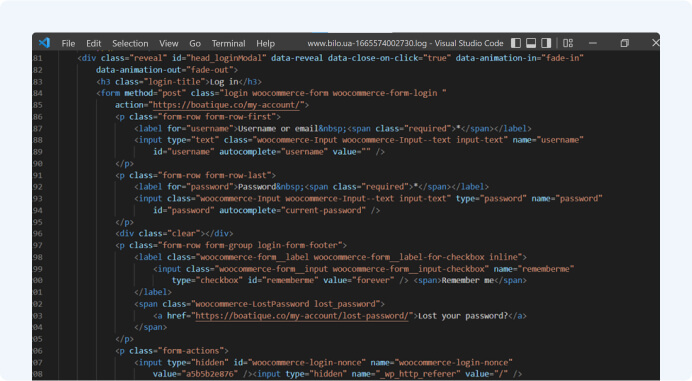
Task: Click line number 81 in the gutter
Action: click(x=38, y=58)
